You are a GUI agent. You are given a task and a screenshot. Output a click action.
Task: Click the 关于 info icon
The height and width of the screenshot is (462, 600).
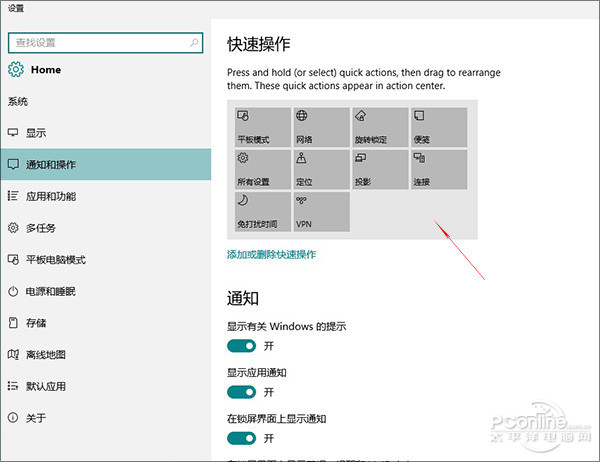pyautogui.click(x=13, y=418)
